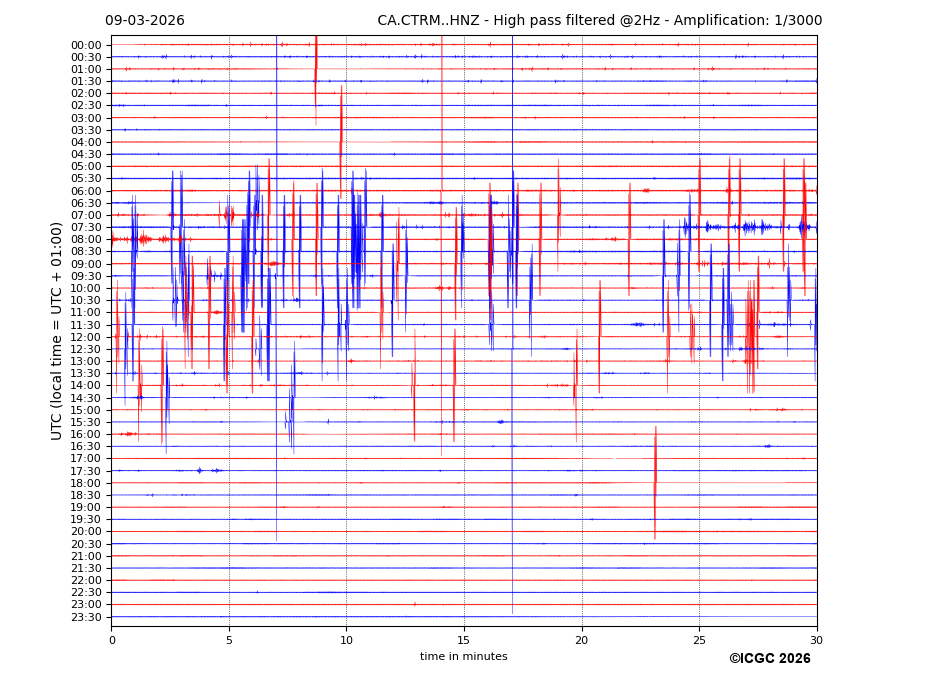This screenshot has width=927, height=696.
Task: Click the CA.CTRM..HNZ station title text
Action: coord(596,21)
